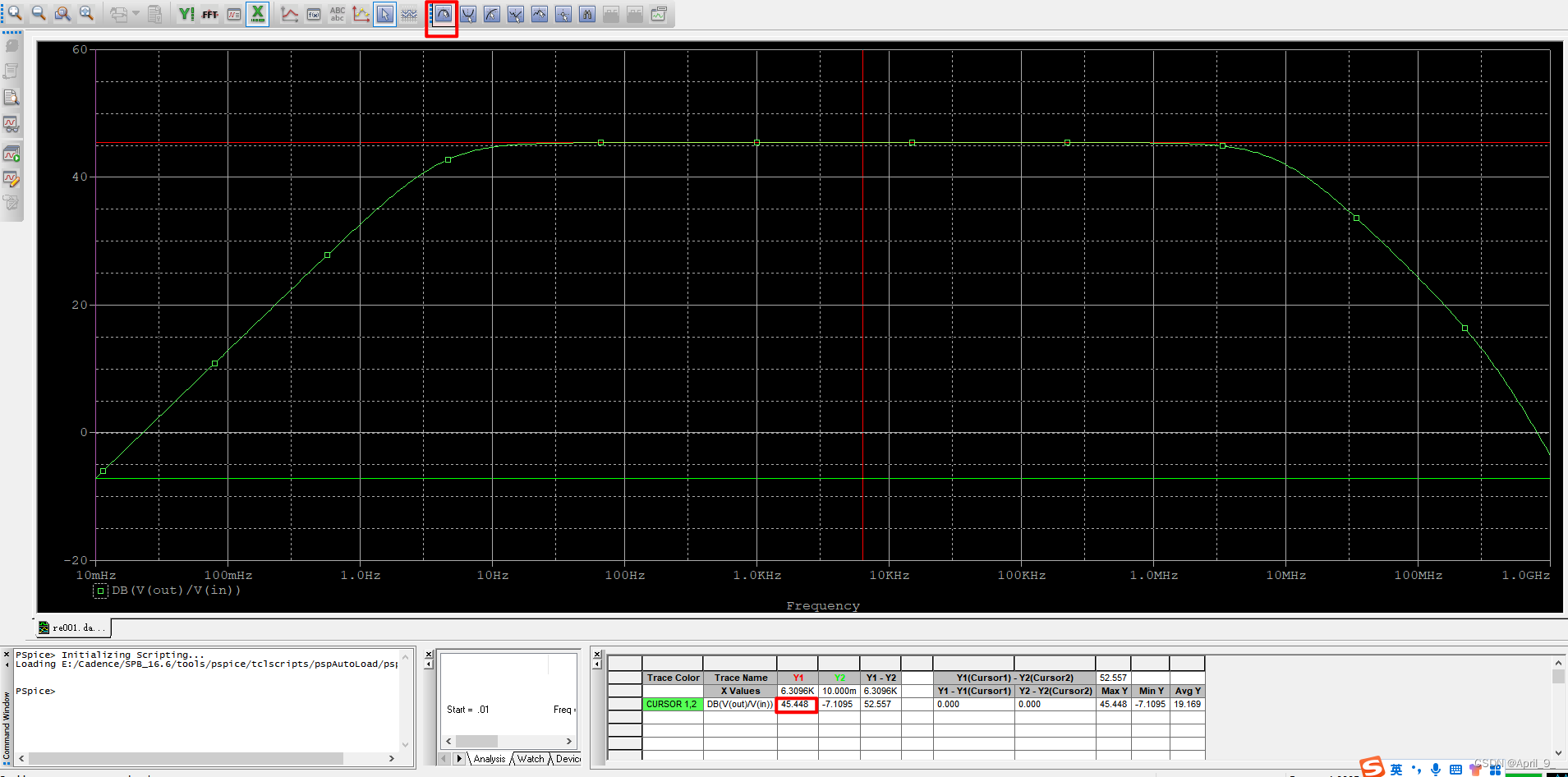Click the Zoom Out magnifier icon
The height and width of the screenshot is (777, 1568).
coord(39,14)
